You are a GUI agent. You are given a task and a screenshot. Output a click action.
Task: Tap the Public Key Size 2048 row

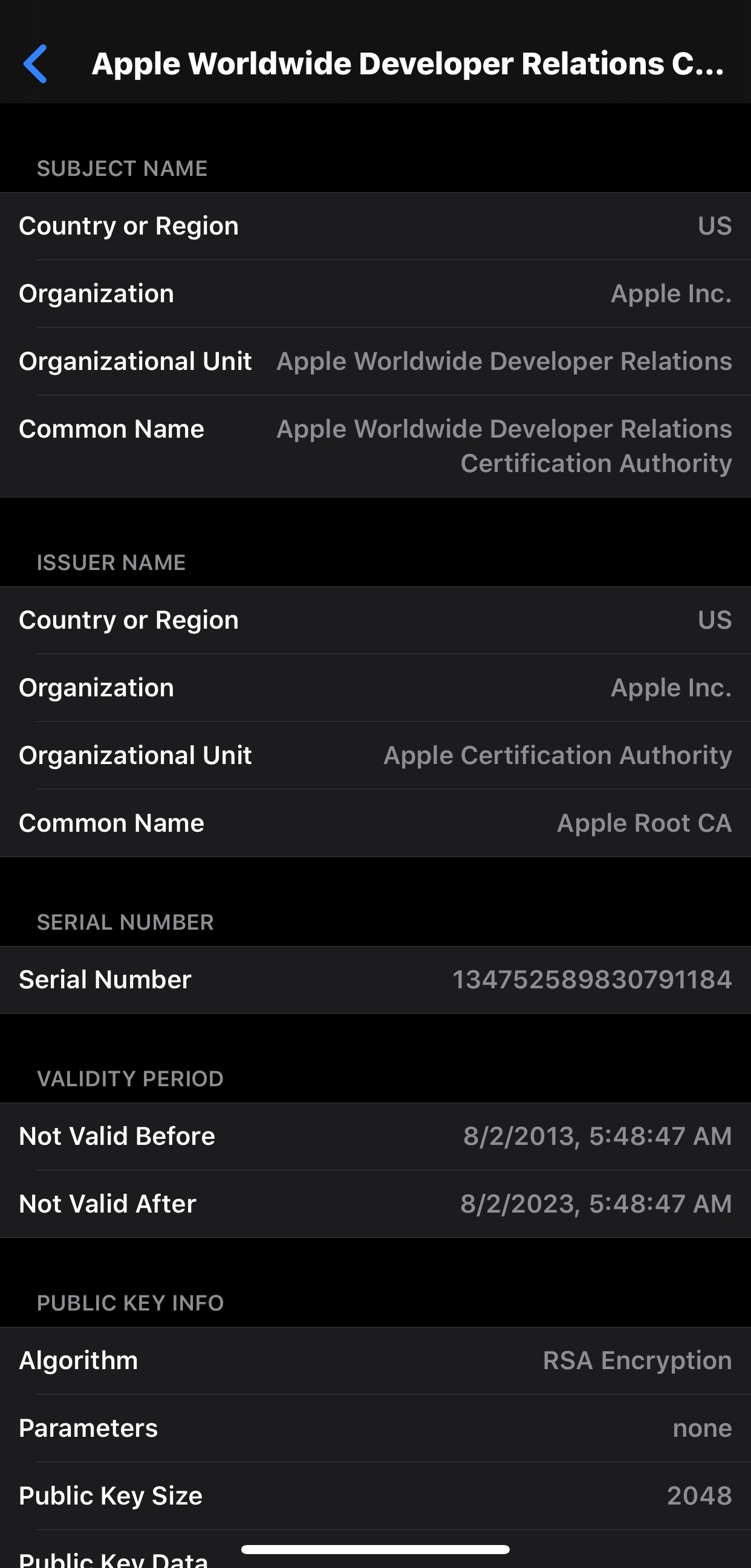[375, 1495]
